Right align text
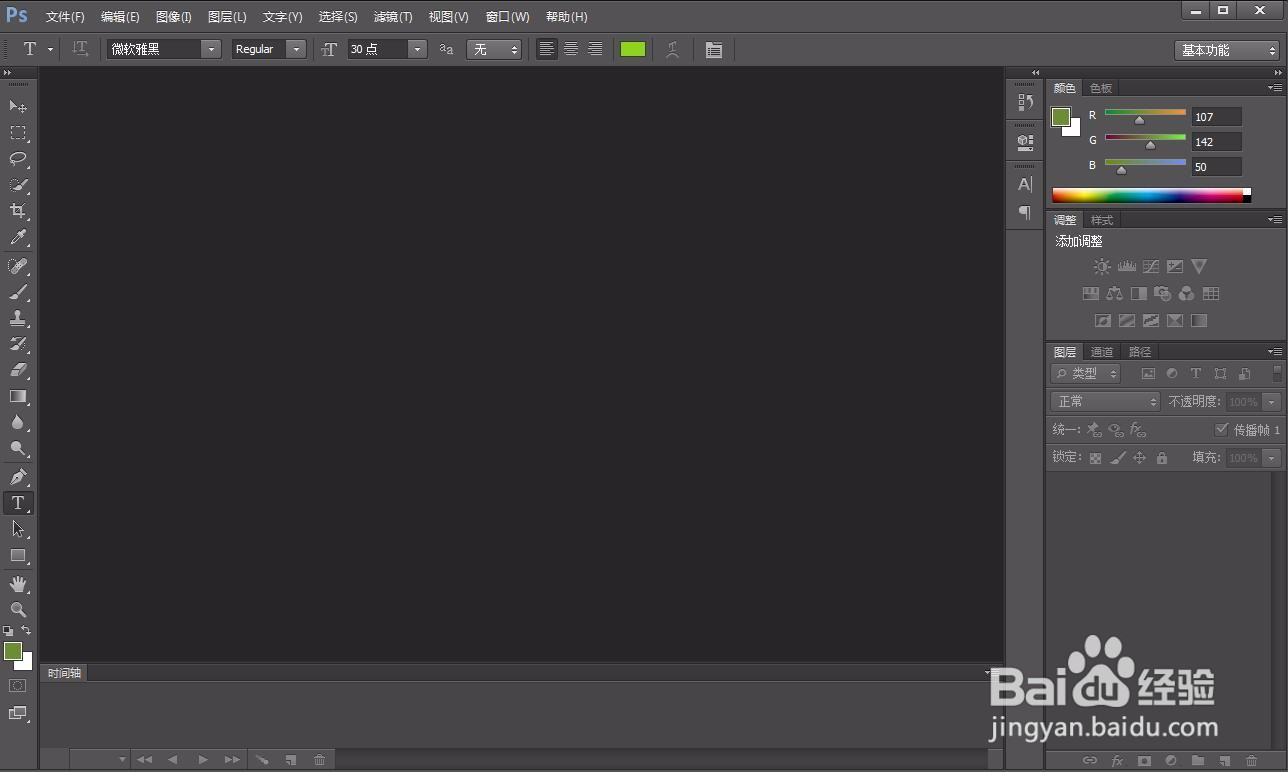This screenshot has width=1288, height=772. [x=595, y=49]
